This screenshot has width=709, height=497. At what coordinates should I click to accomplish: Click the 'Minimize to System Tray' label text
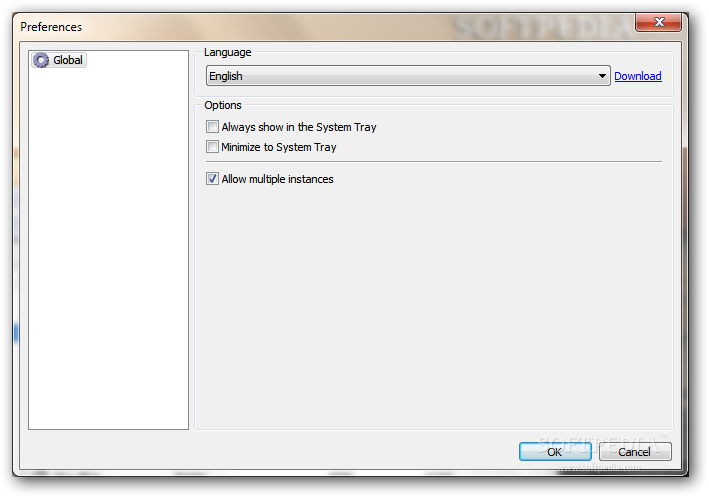[x=279, y=147]
